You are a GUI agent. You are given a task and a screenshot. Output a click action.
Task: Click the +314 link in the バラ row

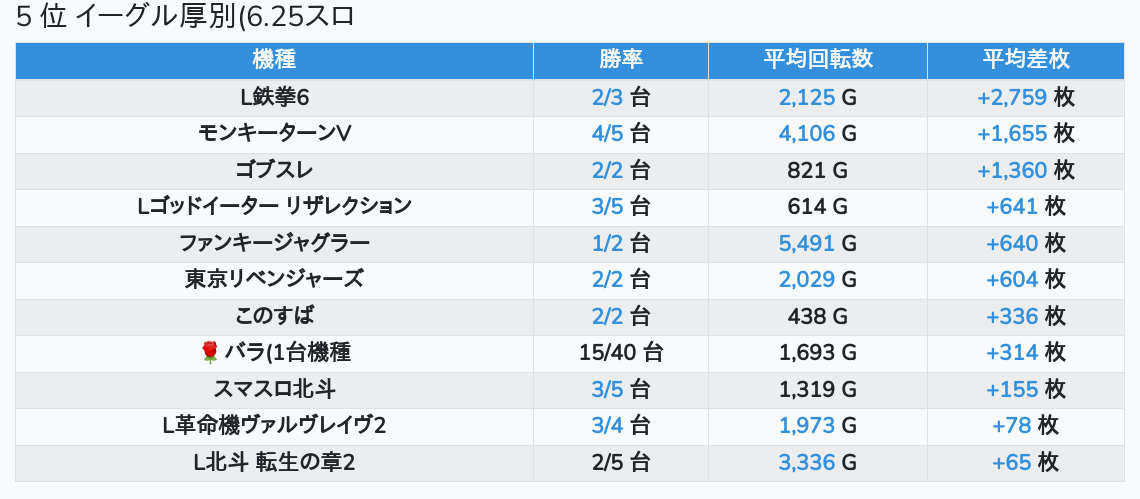1012,352
